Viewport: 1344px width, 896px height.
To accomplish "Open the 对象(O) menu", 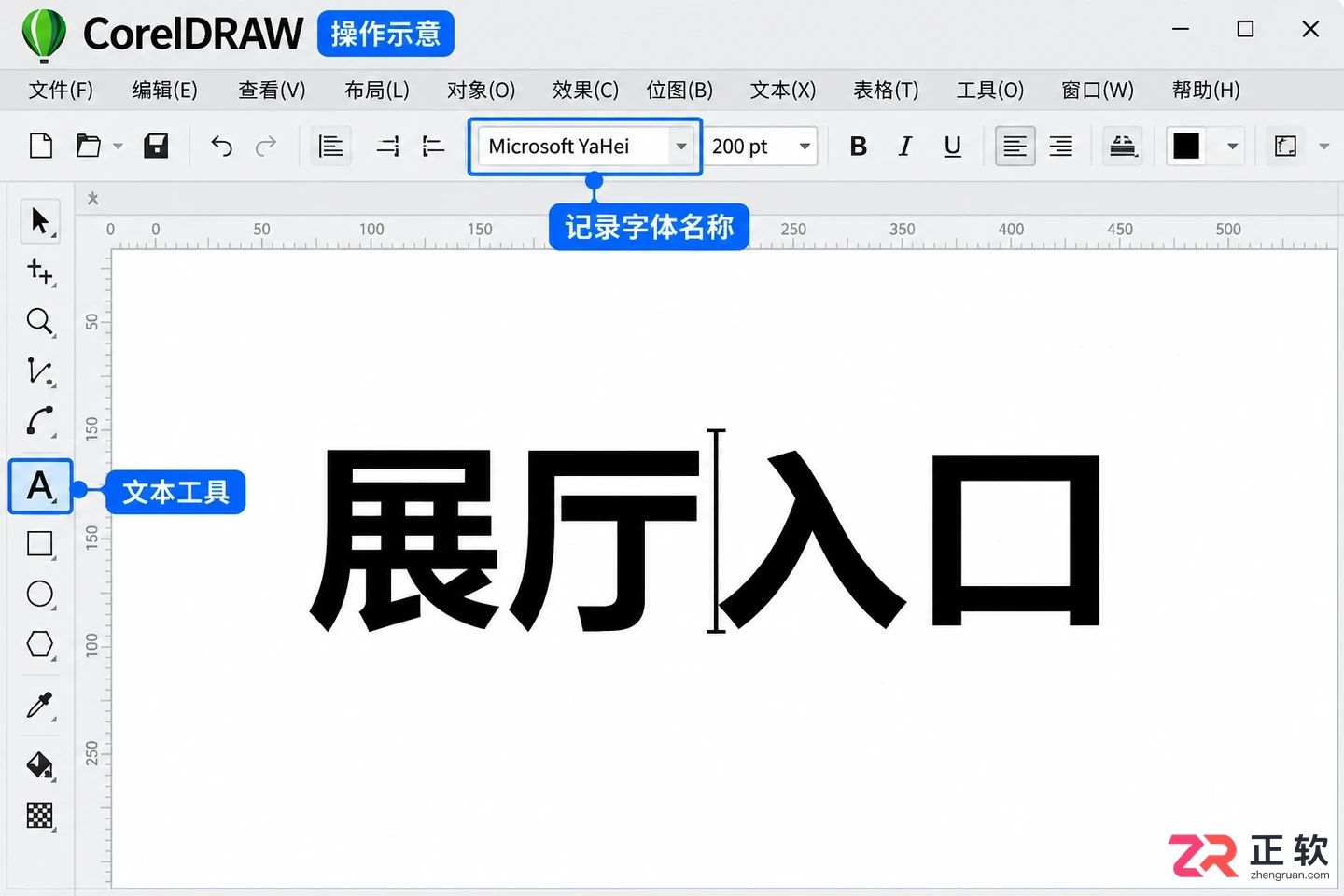I will (x=481, y=91).
